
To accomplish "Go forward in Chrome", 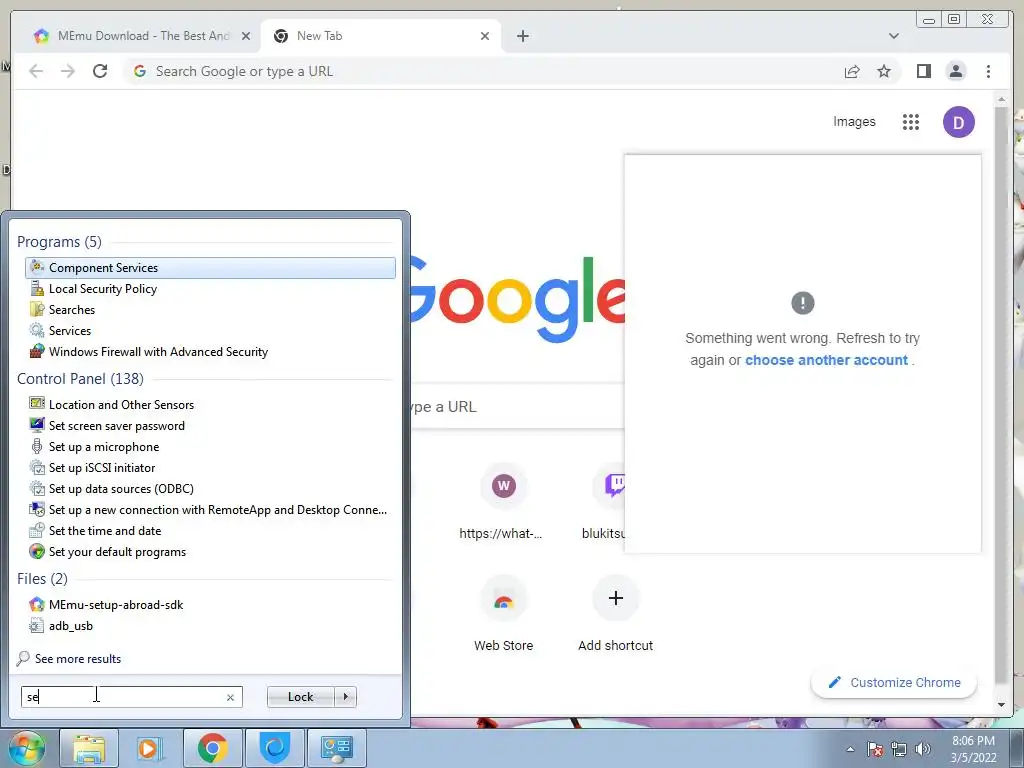I will [68, 71].
